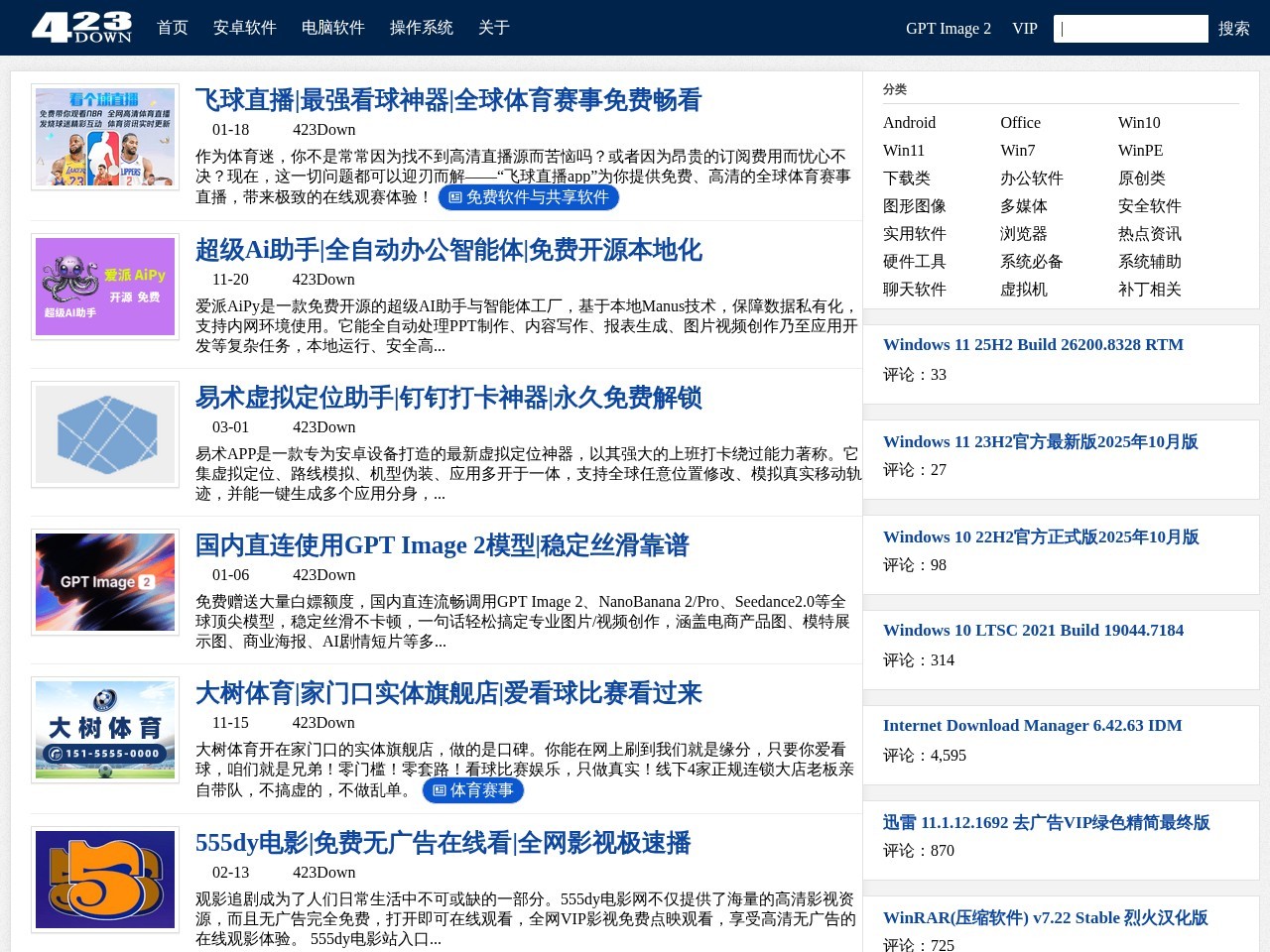This screenshot has height=952, width=1270.
Task: Select the 实用软件 category
Action: pos(915,234)
